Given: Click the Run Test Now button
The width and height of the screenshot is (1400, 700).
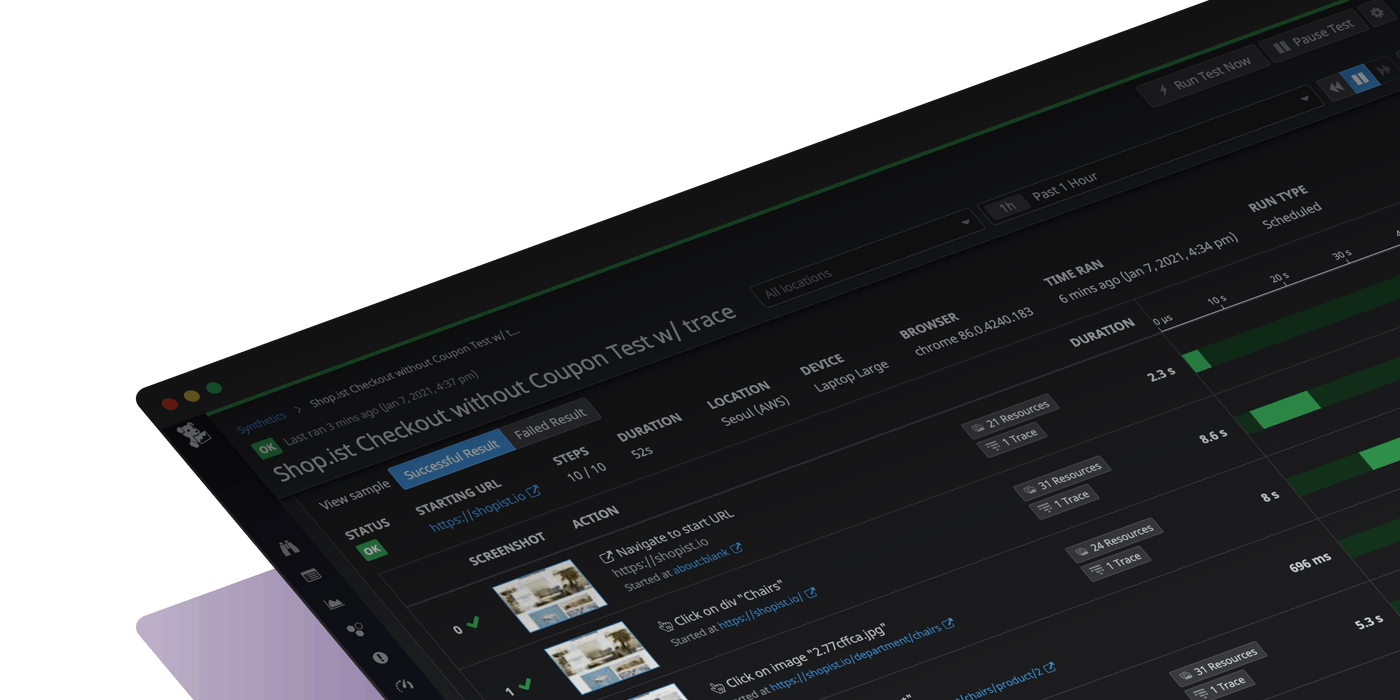Looking at the screenshot, I should point(1203,75).
